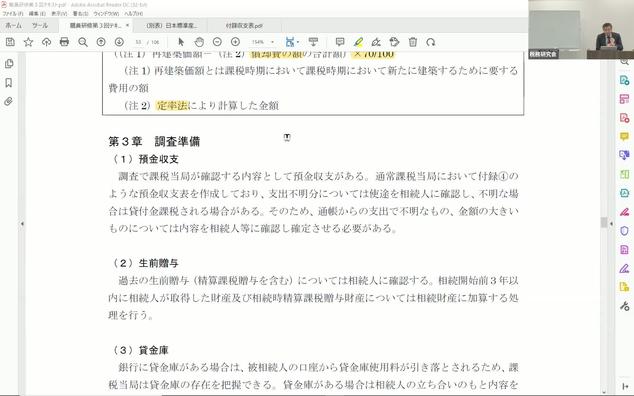Open the More Tools wrench icon
Viewport: 634px width, 396px height.
(624, 306)
